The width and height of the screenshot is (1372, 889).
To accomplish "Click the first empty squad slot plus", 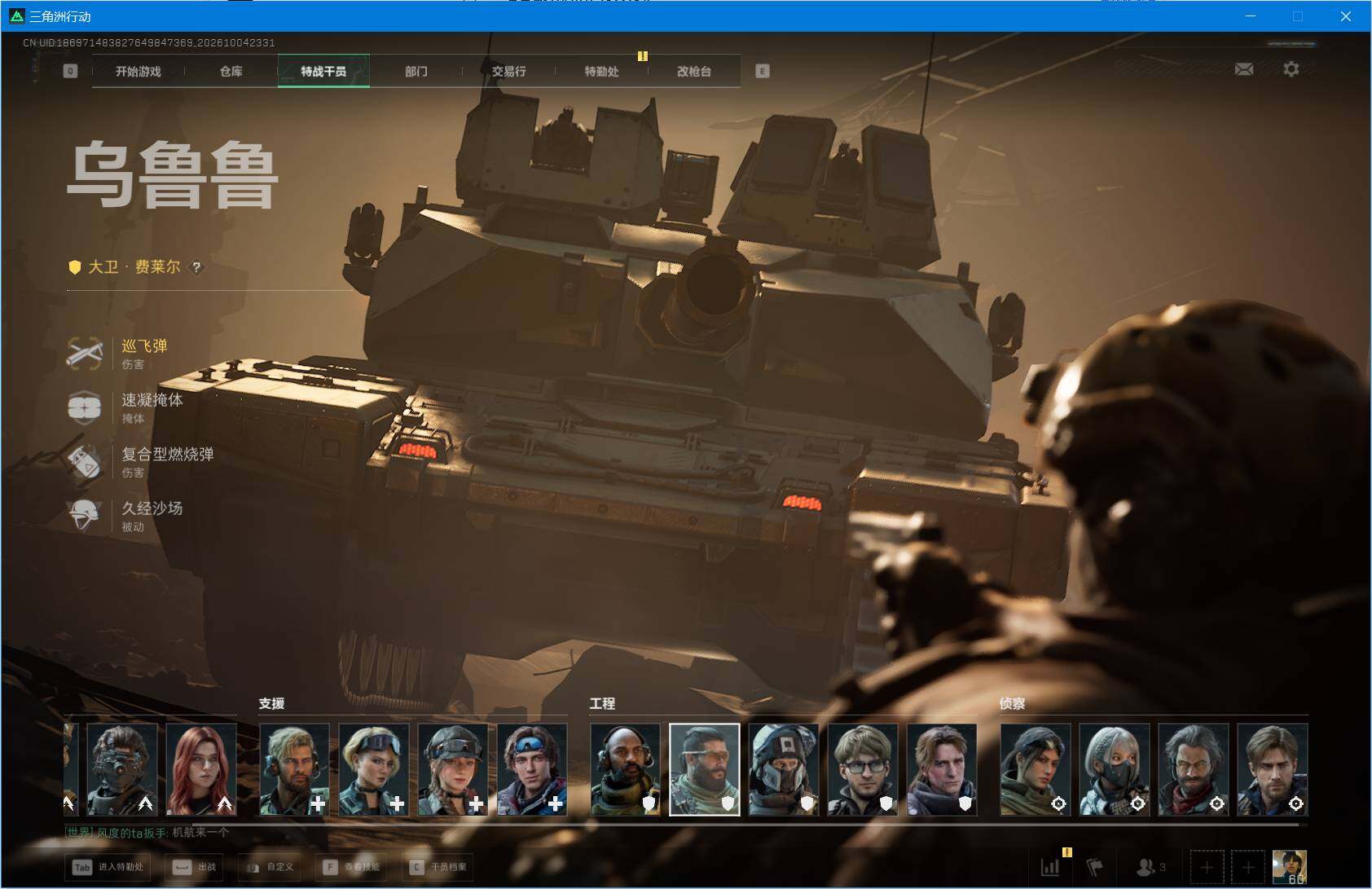I will pos(1207,867).
